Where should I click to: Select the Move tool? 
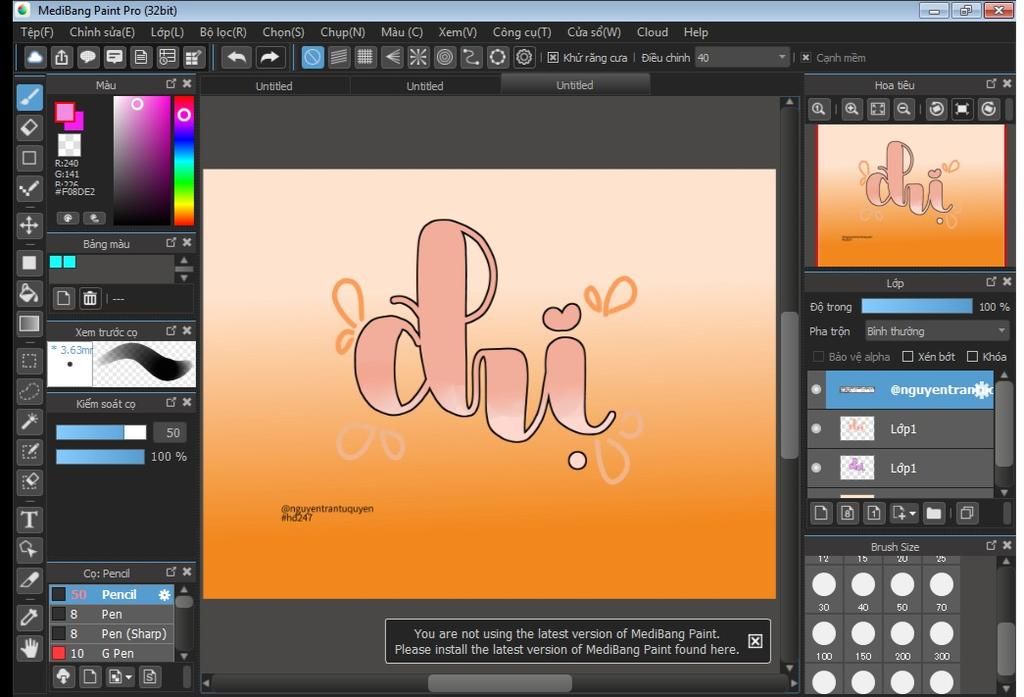tap(29, 225)
